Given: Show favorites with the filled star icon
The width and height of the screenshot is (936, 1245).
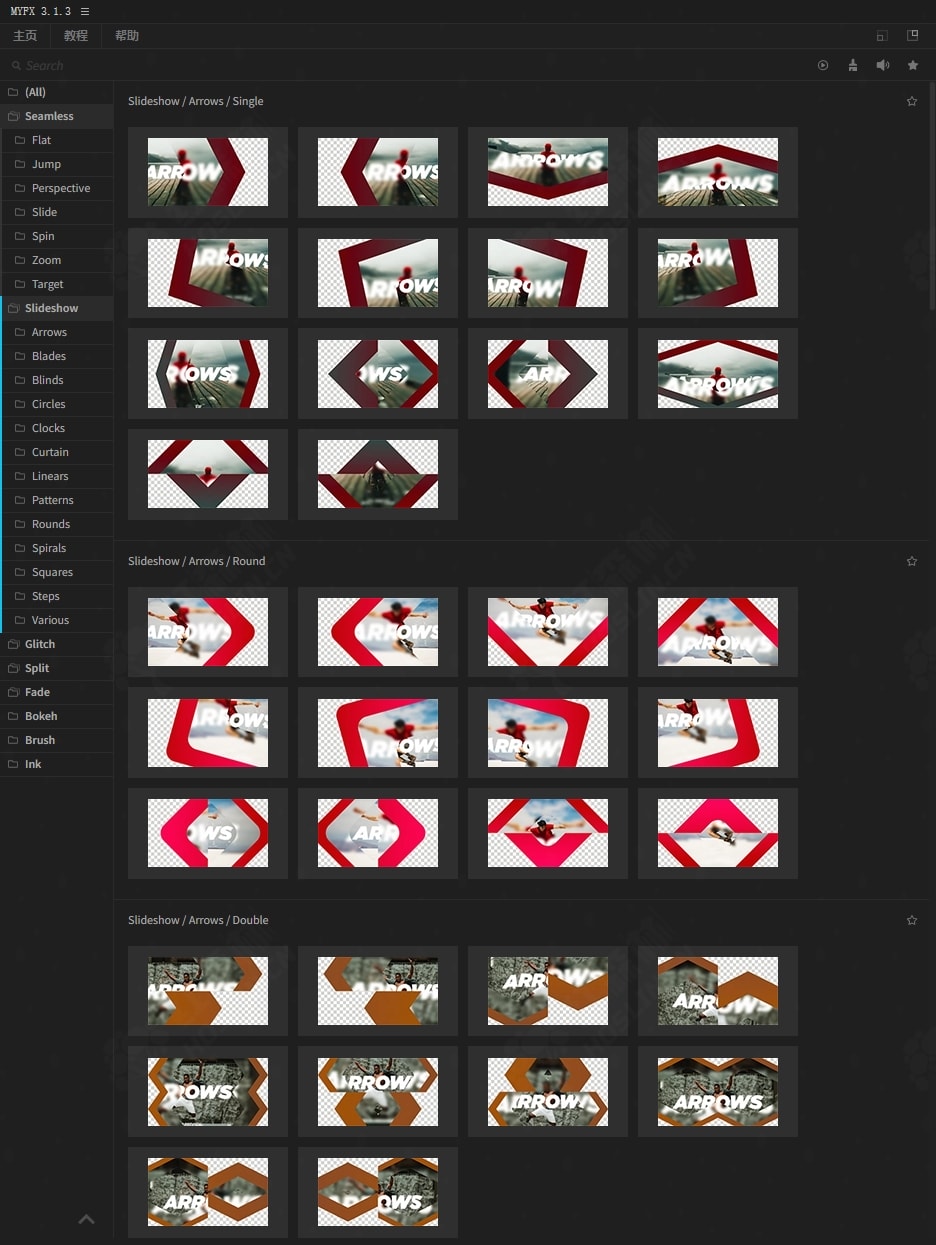Looking at the screenshot, I should point(913,65).
